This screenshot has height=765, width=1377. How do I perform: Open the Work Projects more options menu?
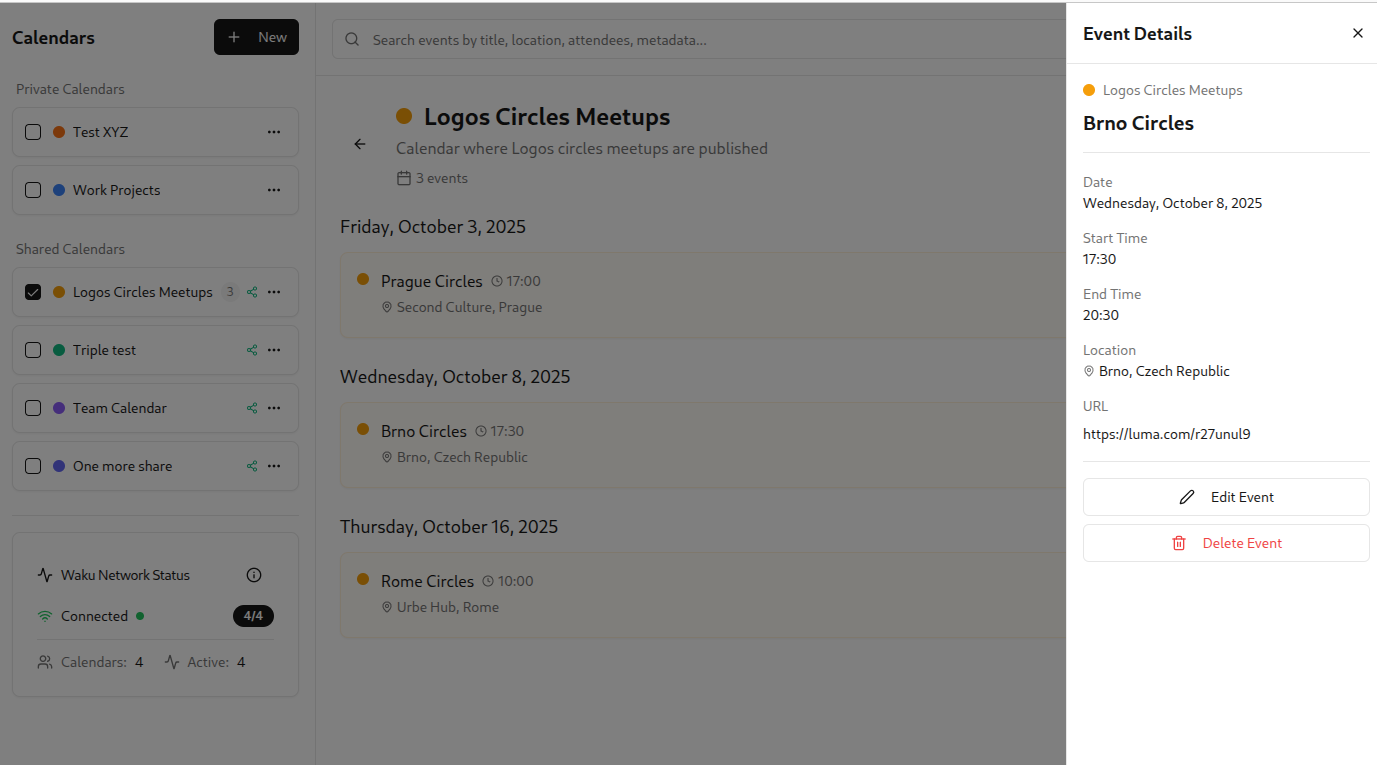tap(274, 190)
